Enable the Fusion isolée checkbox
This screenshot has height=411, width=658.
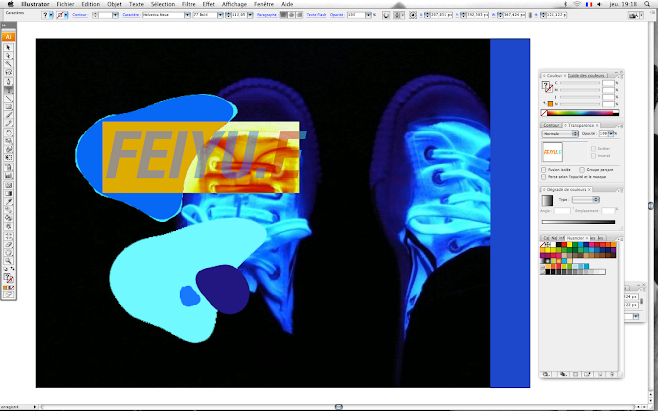point(544,170)
